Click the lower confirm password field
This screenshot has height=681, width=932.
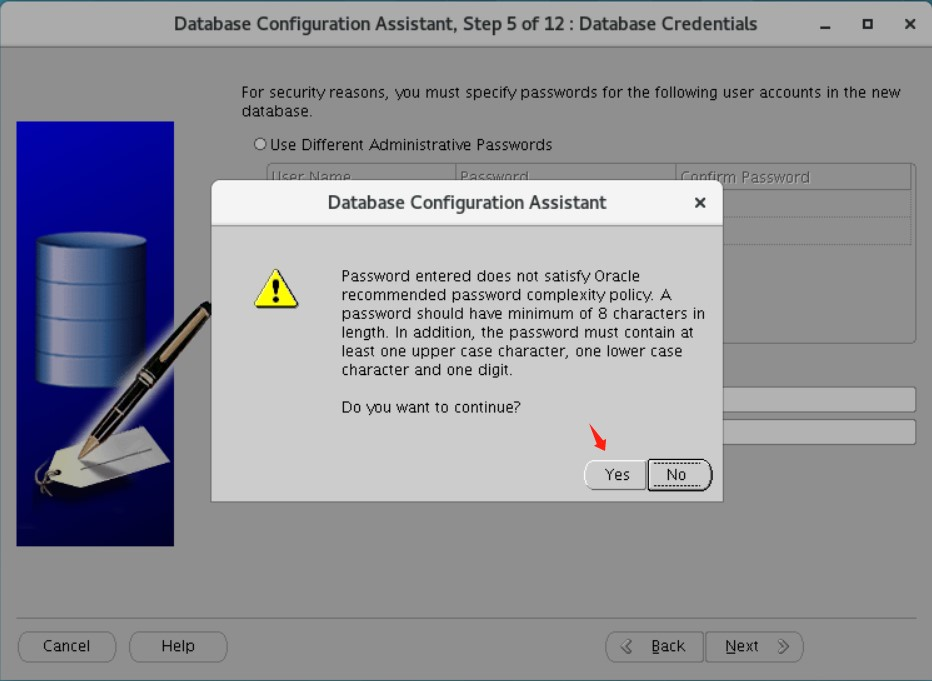(819, 432)
